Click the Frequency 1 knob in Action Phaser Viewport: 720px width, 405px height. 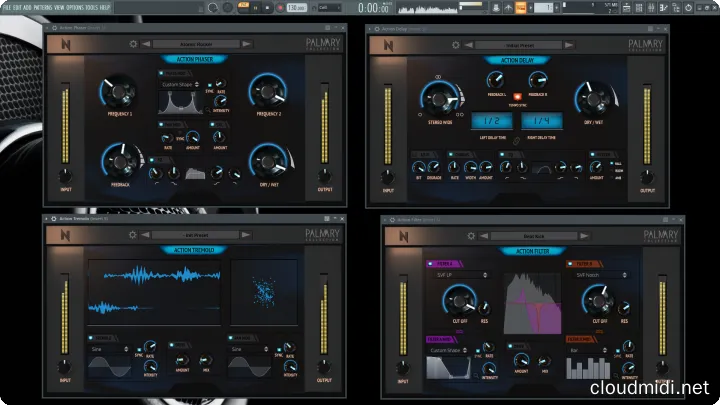click(118, 94)
